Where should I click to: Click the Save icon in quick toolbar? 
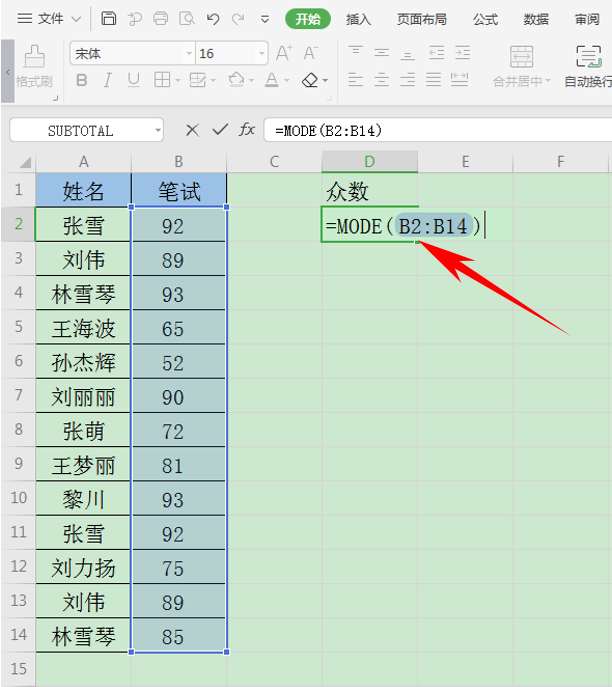tap(108, 18)
